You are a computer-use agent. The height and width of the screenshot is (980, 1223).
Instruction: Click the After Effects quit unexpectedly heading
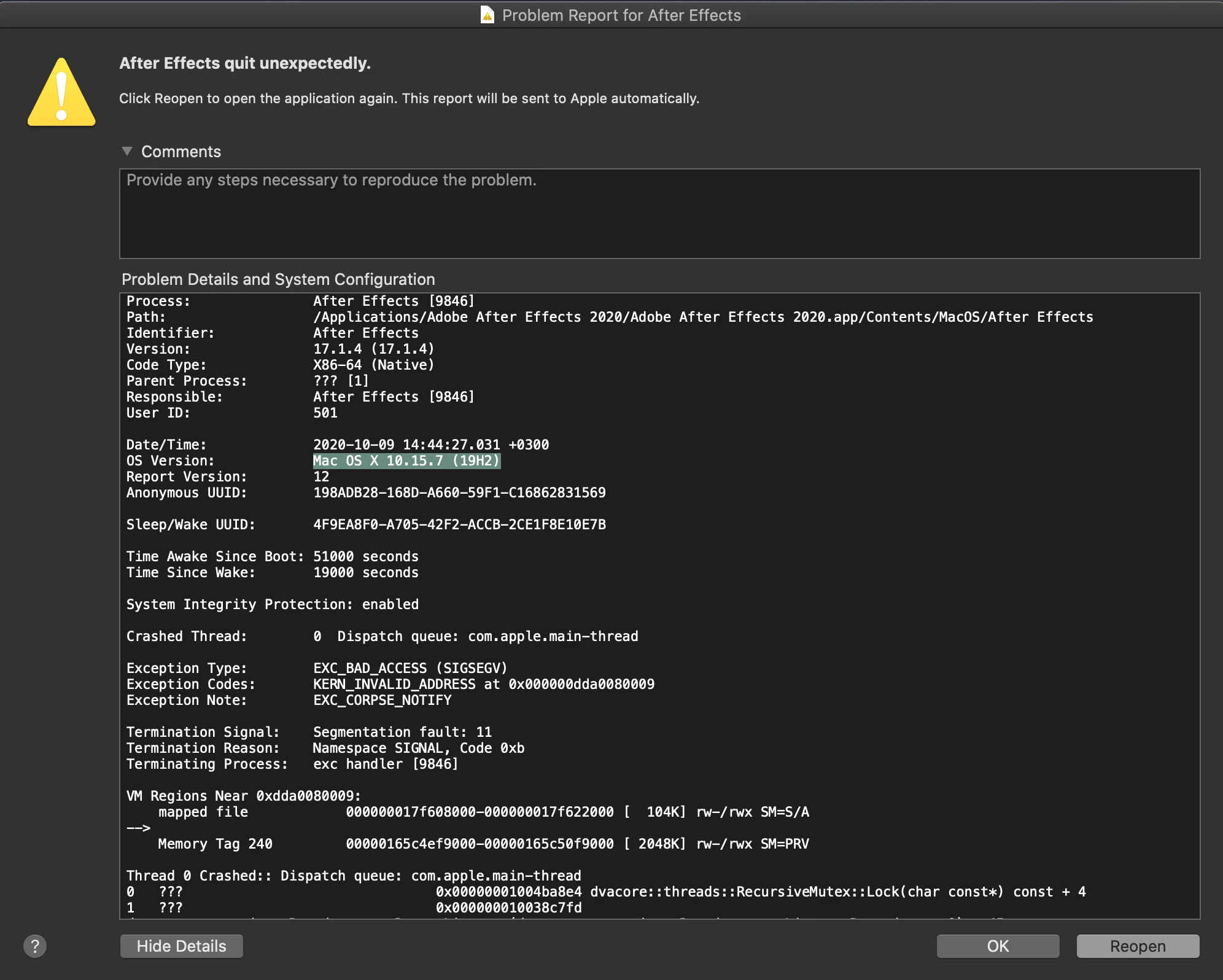click(244, 63)
